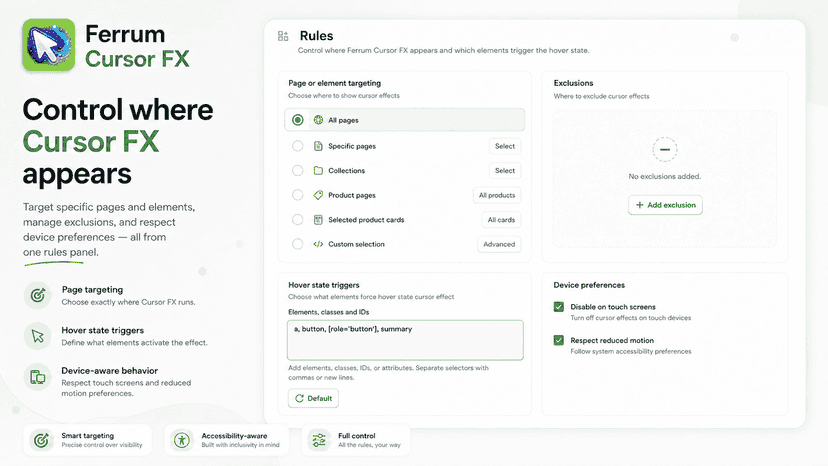
Task: Click the Elements, classes and IDs text box
Action: click(x=406, y=340)
